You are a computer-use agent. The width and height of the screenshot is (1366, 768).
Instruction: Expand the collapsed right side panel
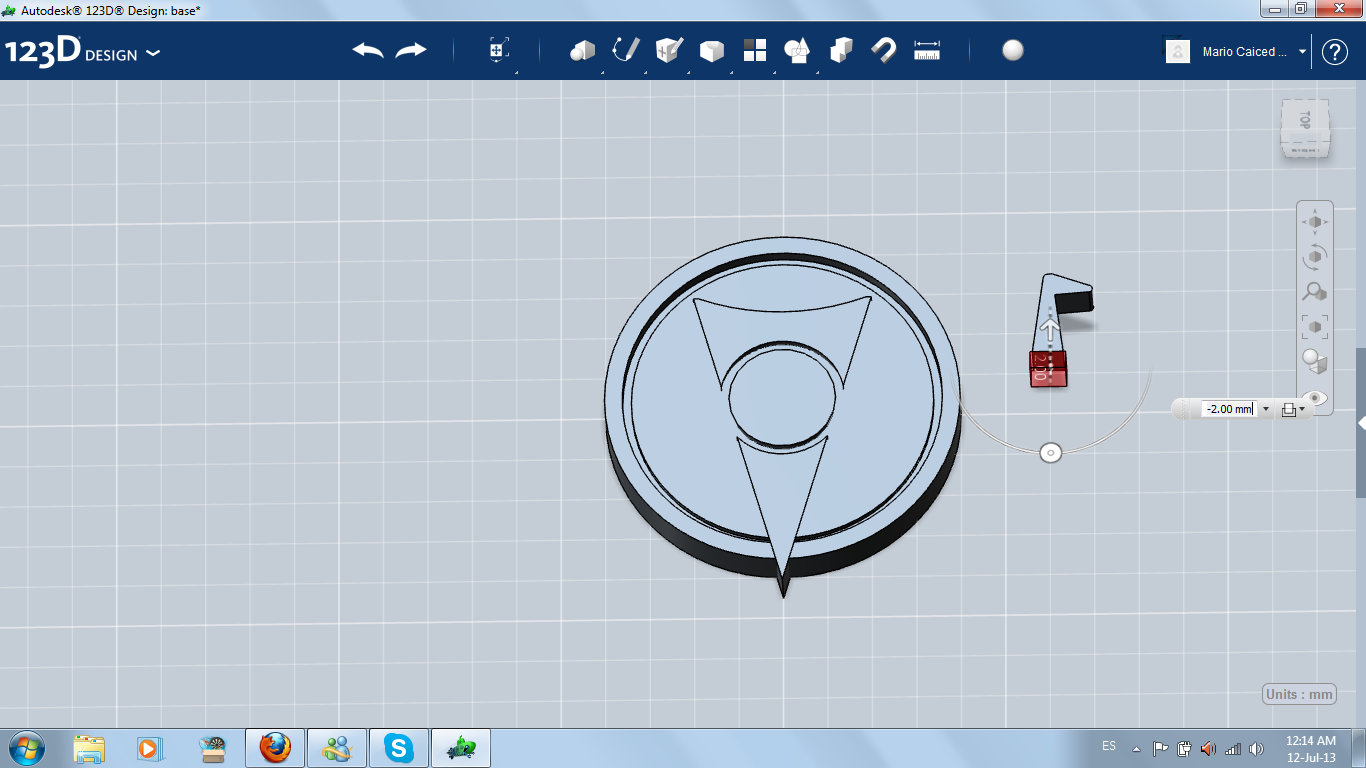[1361, 424]
